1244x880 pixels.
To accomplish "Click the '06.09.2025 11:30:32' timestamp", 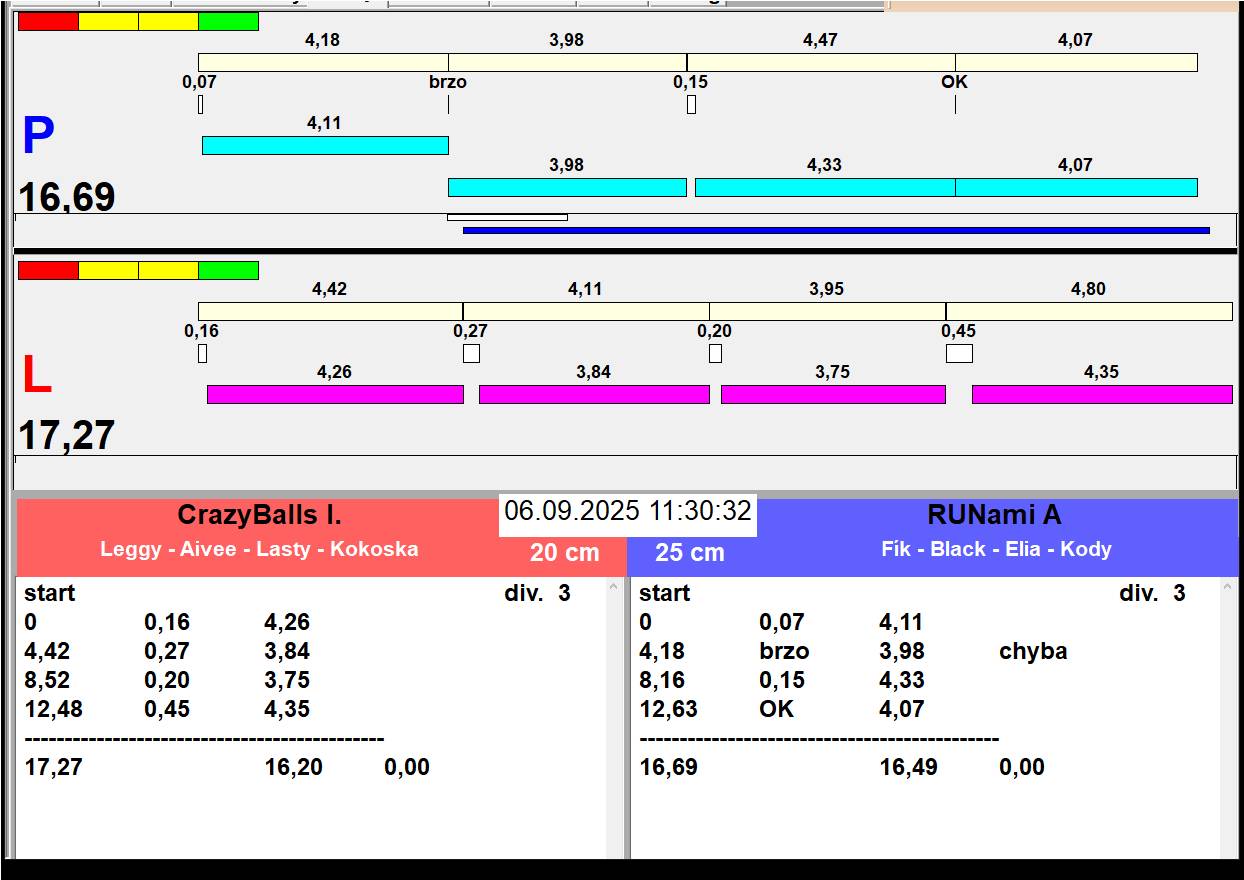I will coord(628,511).
